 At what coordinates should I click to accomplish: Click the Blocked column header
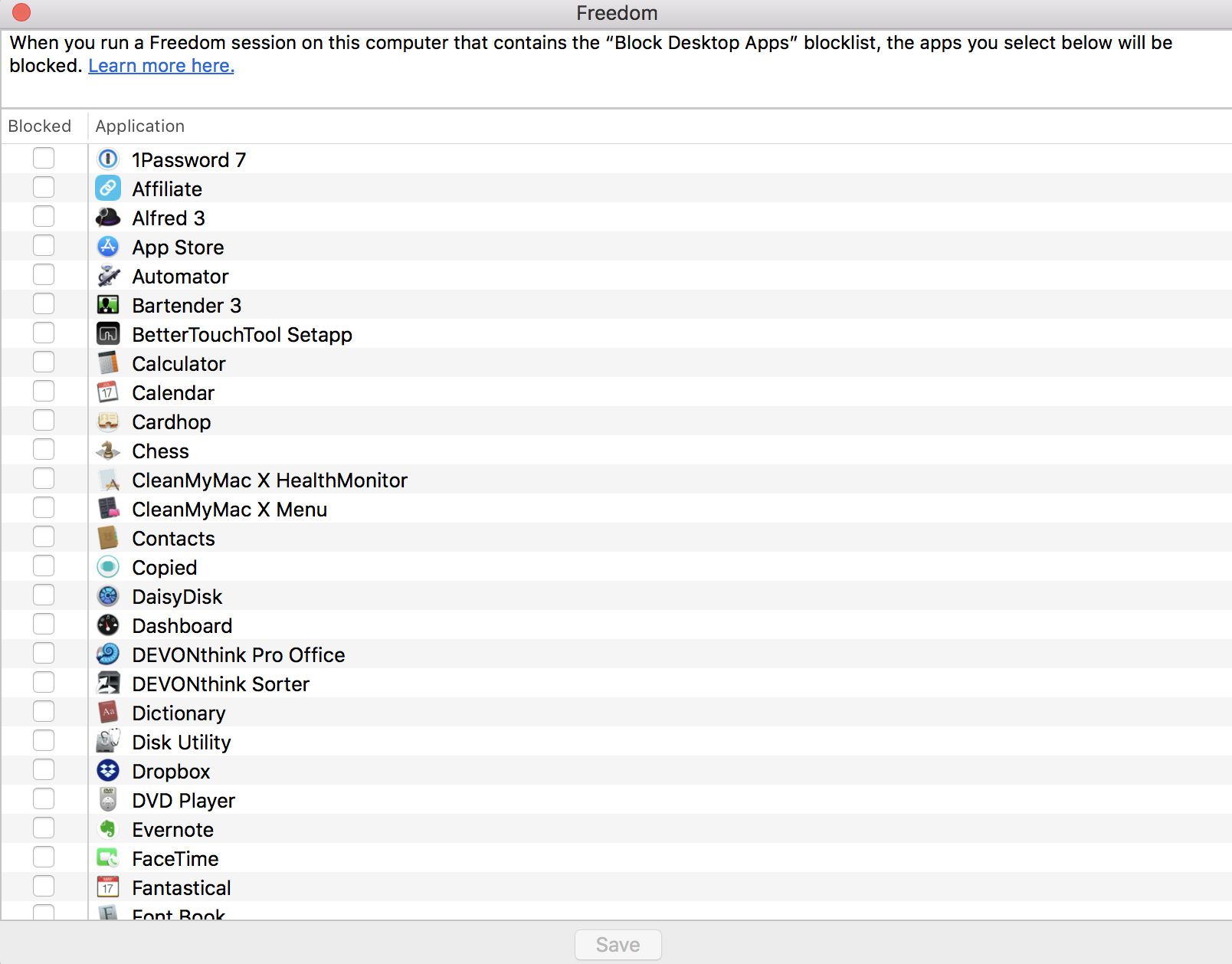click(x=40, y=126)
